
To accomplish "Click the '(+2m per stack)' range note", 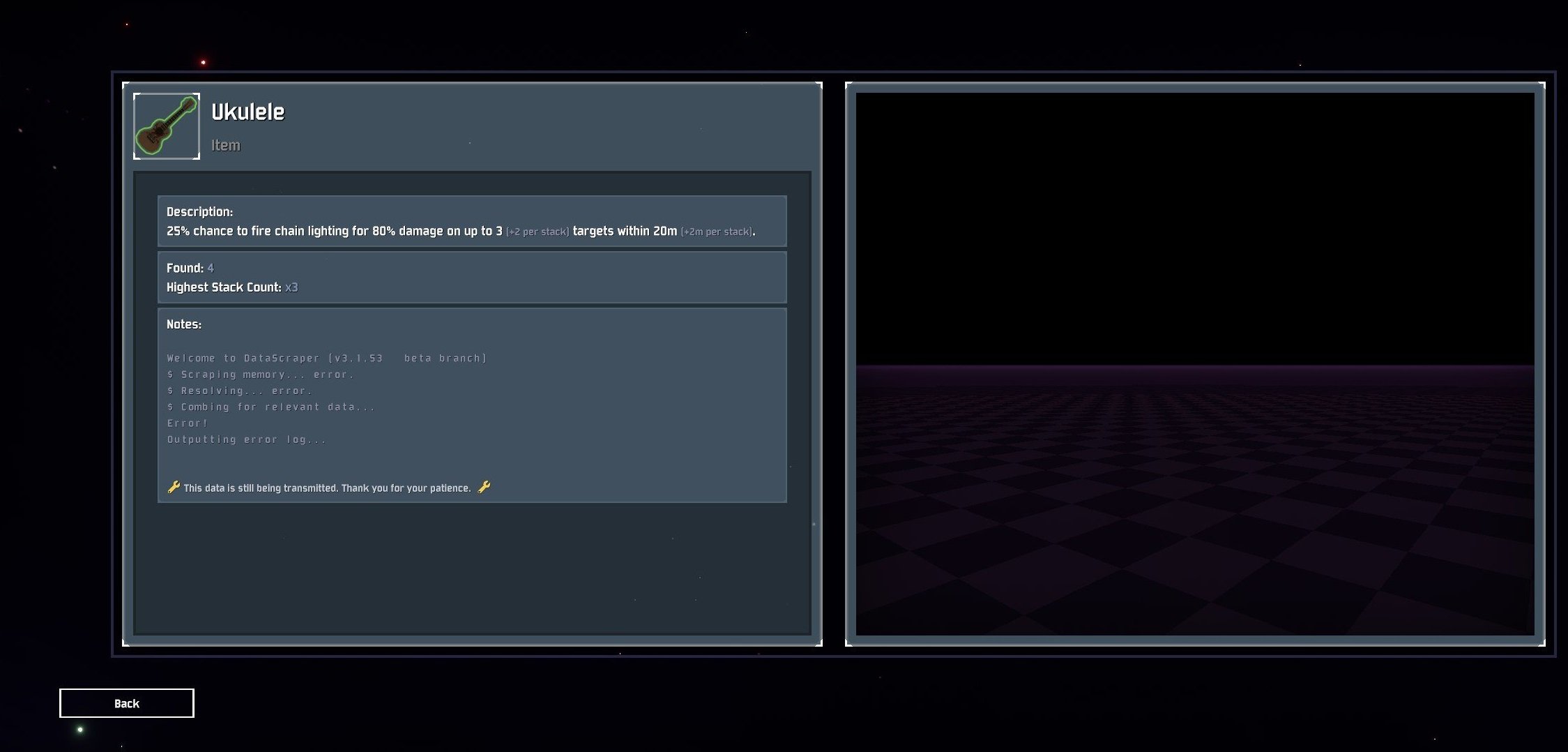I will pos(717,232).
